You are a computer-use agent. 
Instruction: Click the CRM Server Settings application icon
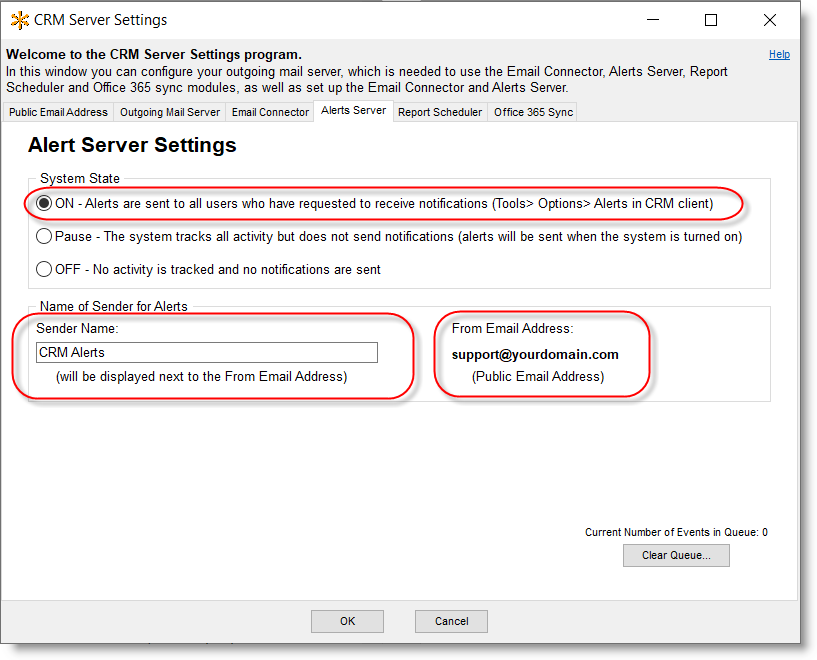coord(18,19)
